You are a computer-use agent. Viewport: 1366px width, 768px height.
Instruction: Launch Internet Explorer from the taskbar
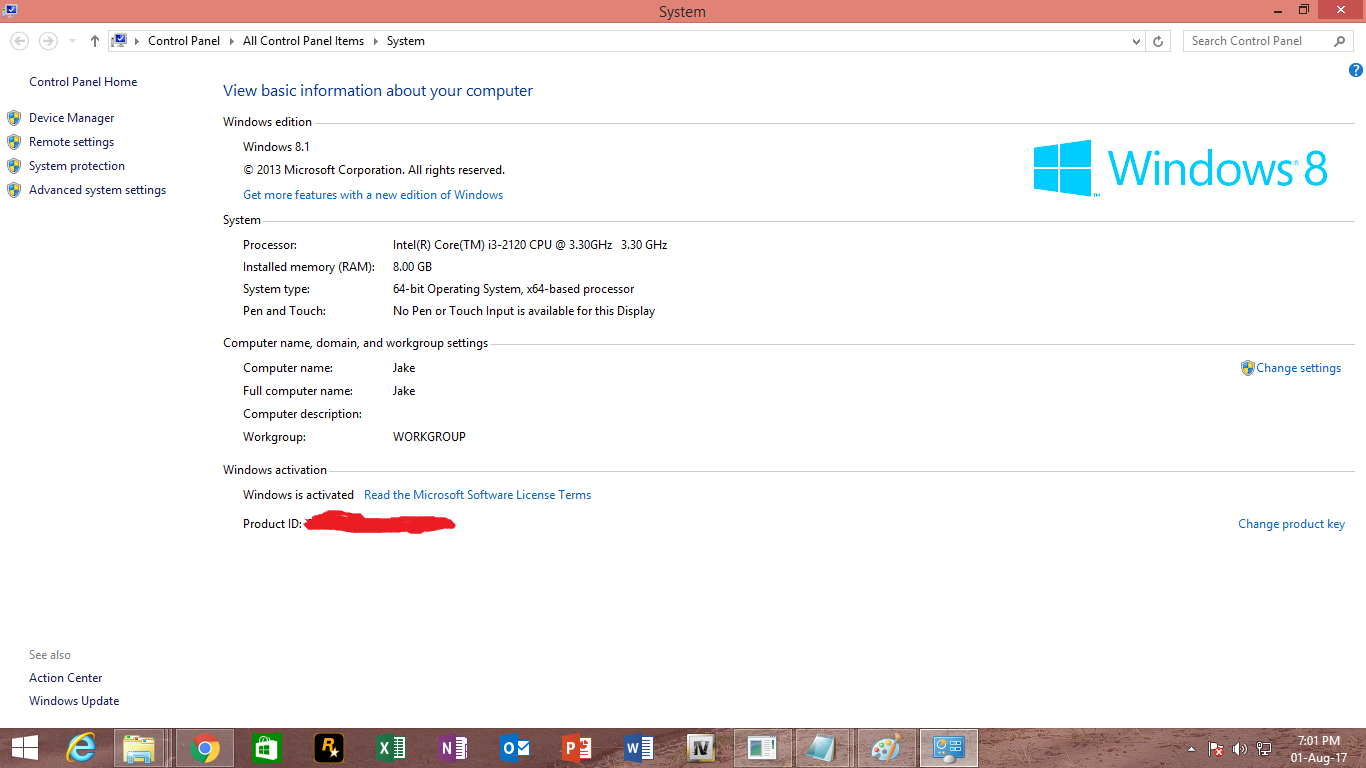click(x=81, y=748)
